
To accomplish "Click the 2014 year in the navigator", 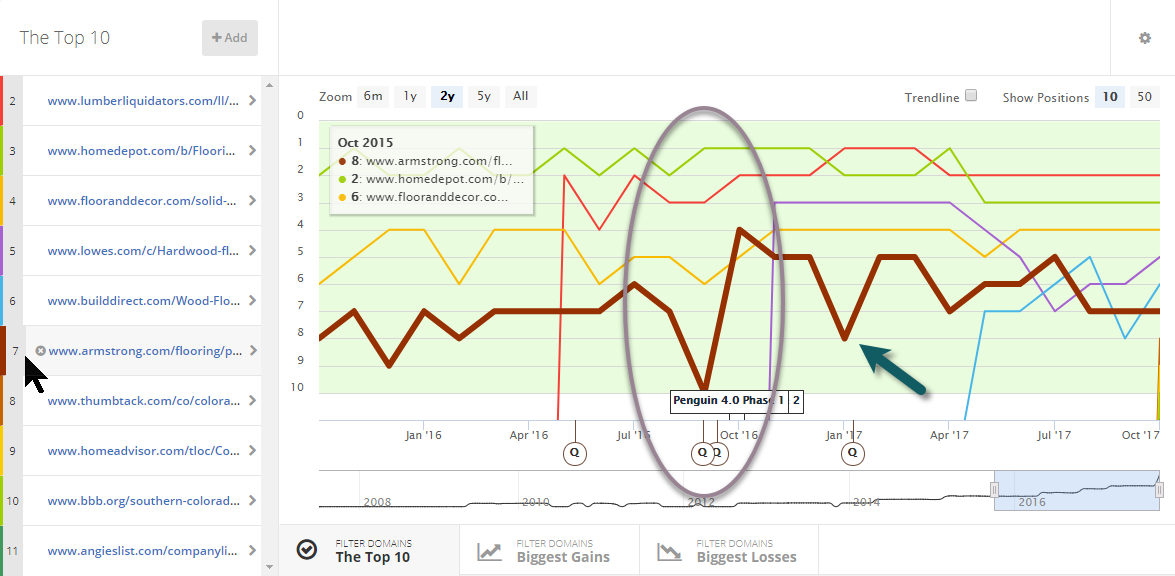I will click(x=865, y=501).
